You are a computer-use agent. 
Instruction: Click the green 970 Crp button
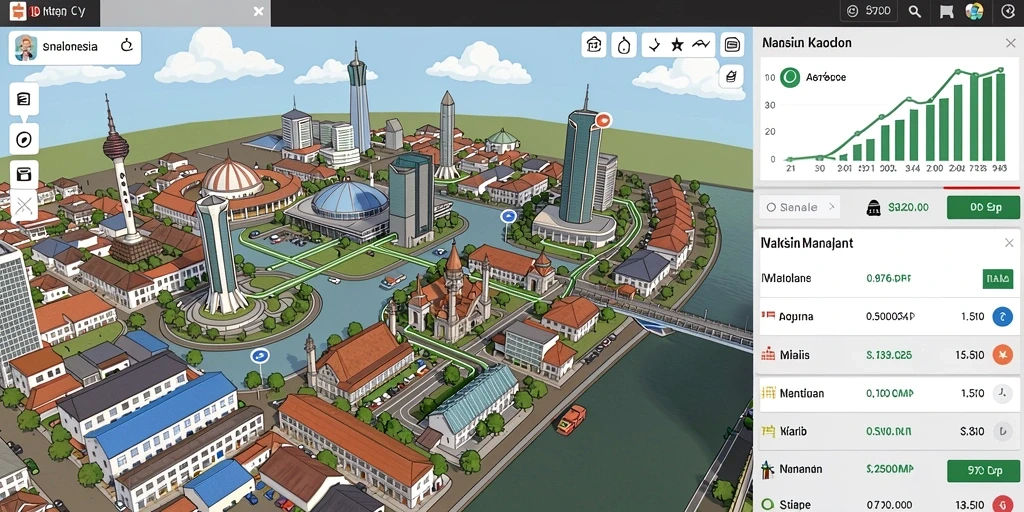pos(983,470)
